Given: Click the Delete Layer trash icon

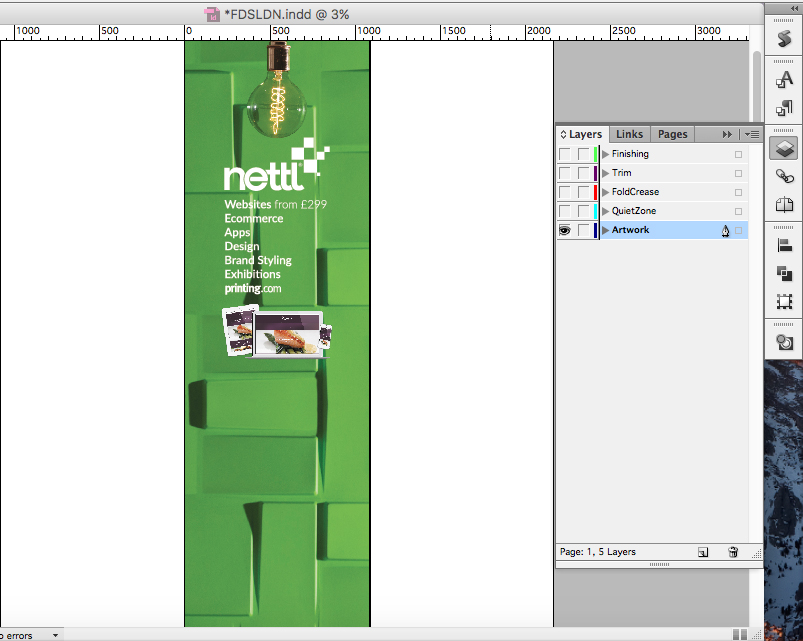Looking at the screenshot, I should click(x=733, y=552).
